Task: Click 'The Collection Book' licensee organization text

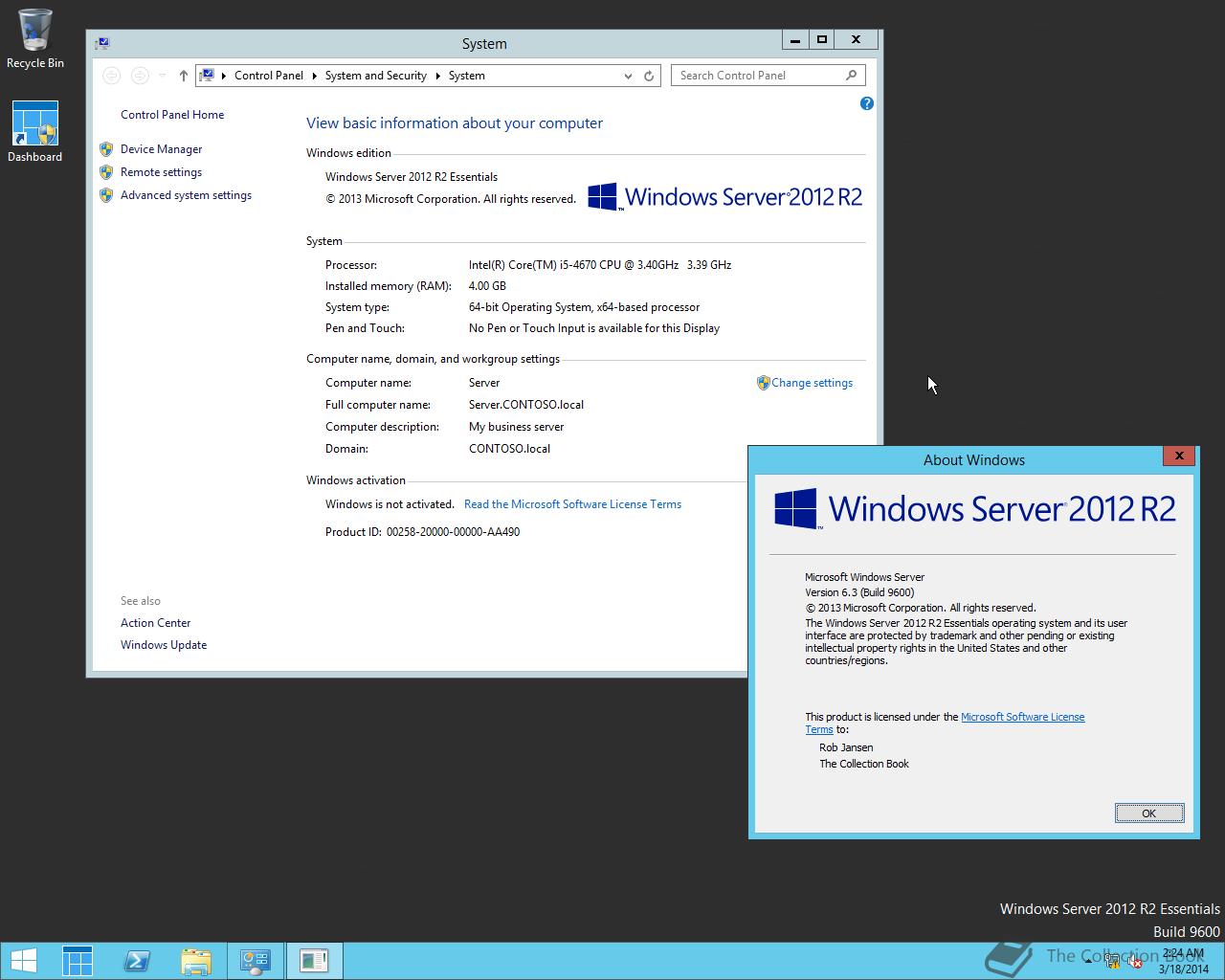Action: point(864,764)
